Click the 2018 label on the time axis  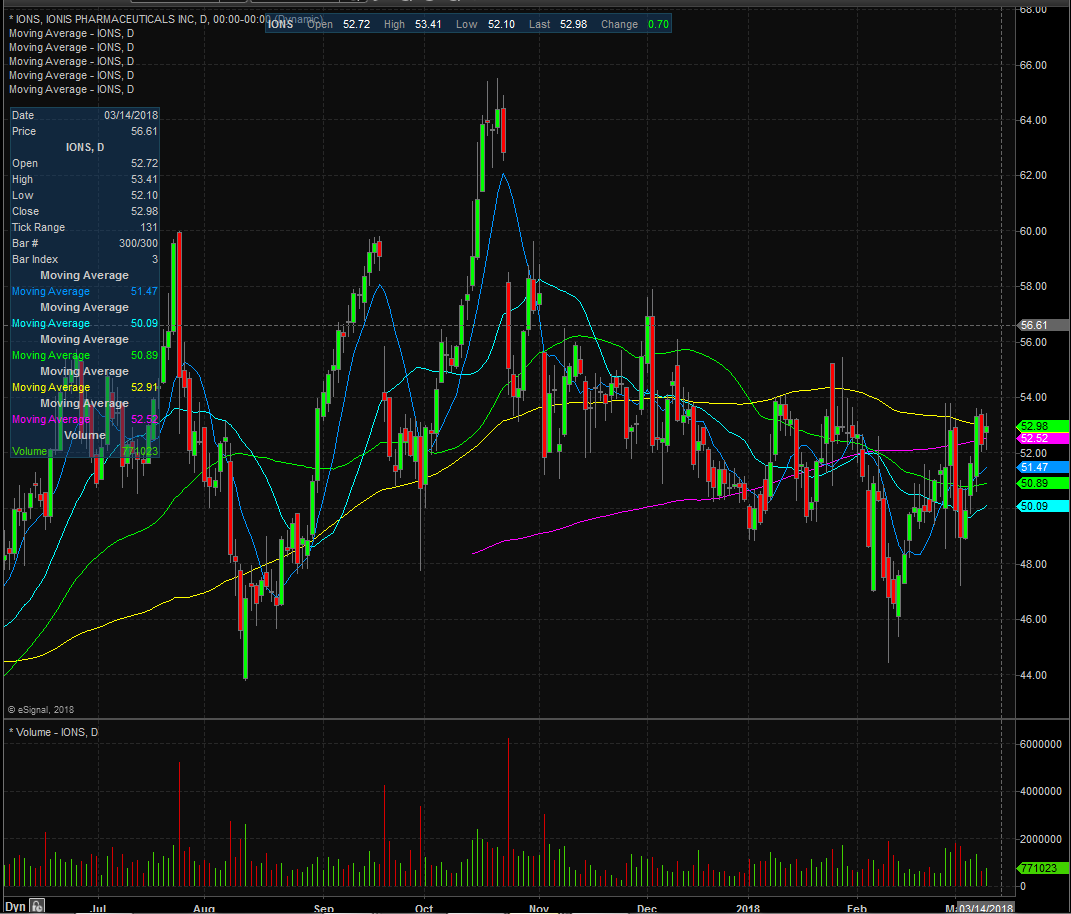(748, 909)
